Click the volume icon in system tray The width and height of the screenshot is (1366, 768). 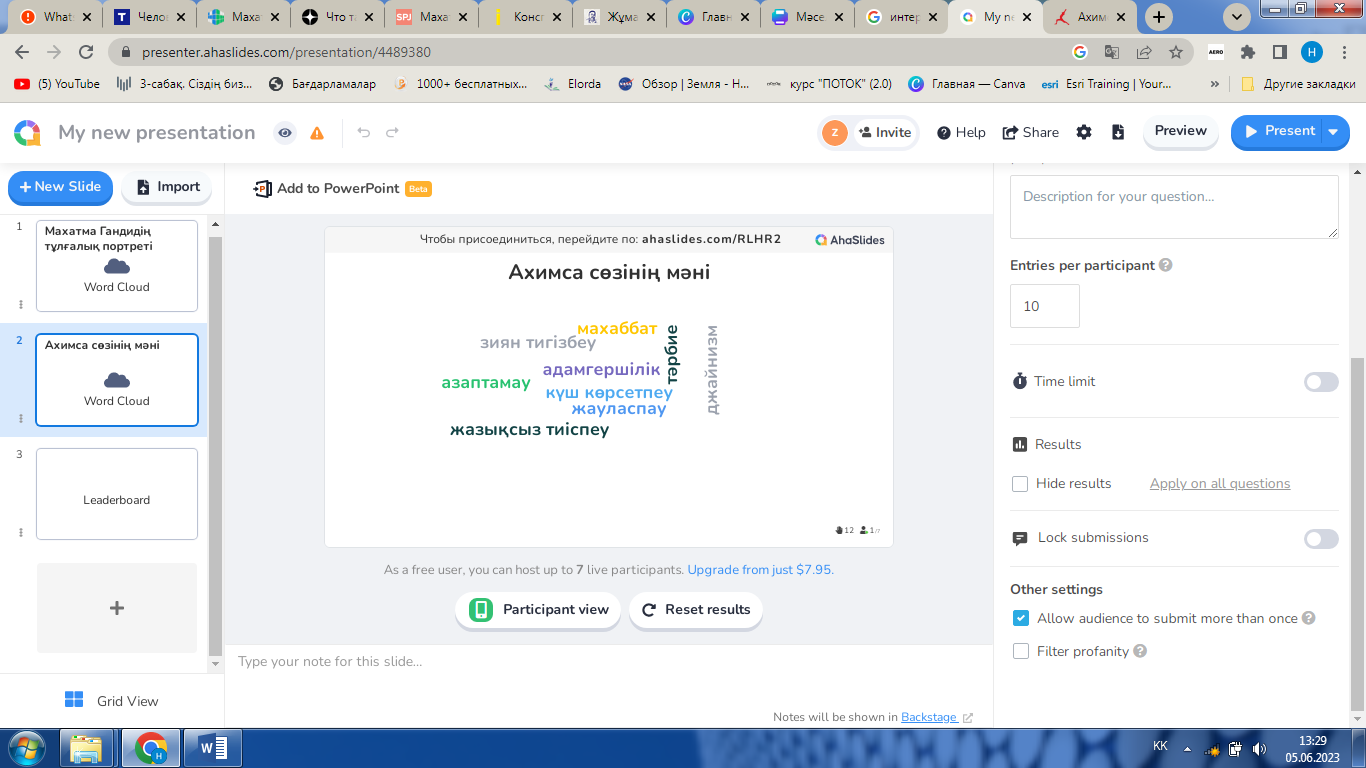(x=1259, y=748)
